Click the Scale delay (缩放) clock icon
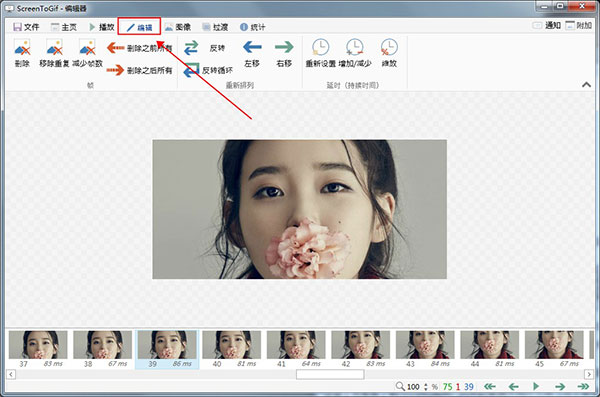This screenshot has height=397, width=600. pos(389,47)
